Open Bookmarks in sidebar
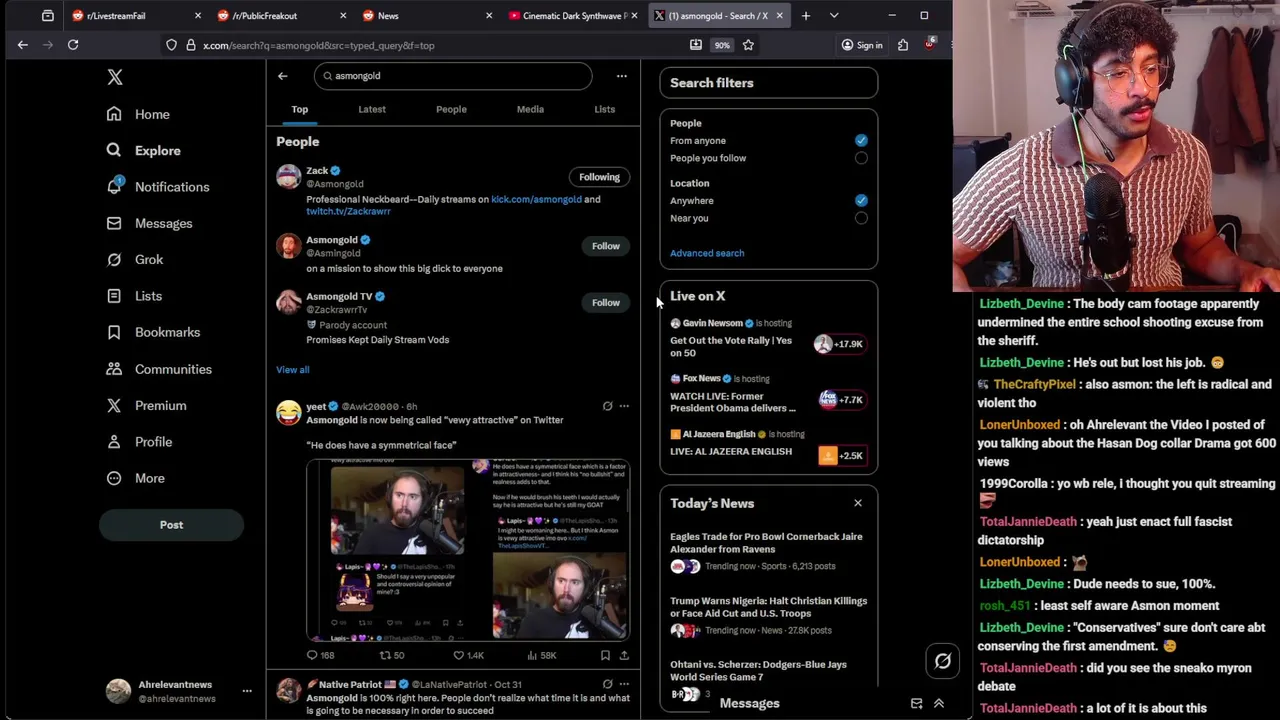 tap(153, 332)
